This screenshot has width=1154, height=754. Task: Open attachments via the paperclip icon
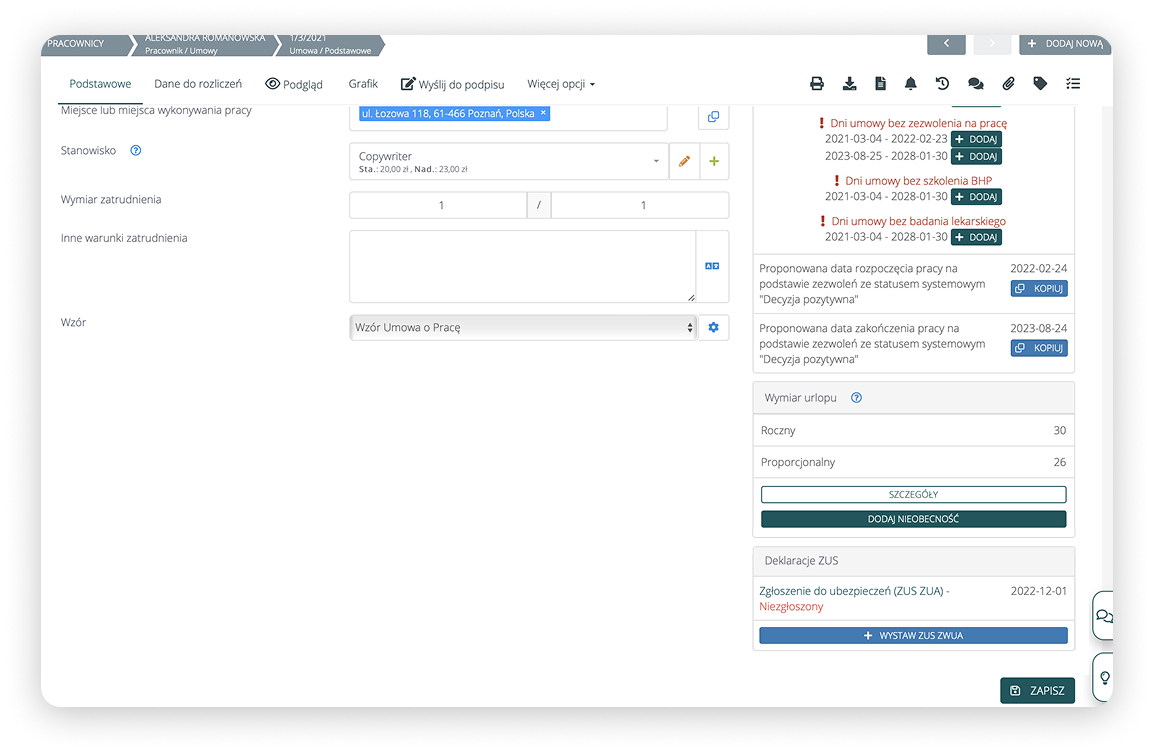tap(1008, 84)
